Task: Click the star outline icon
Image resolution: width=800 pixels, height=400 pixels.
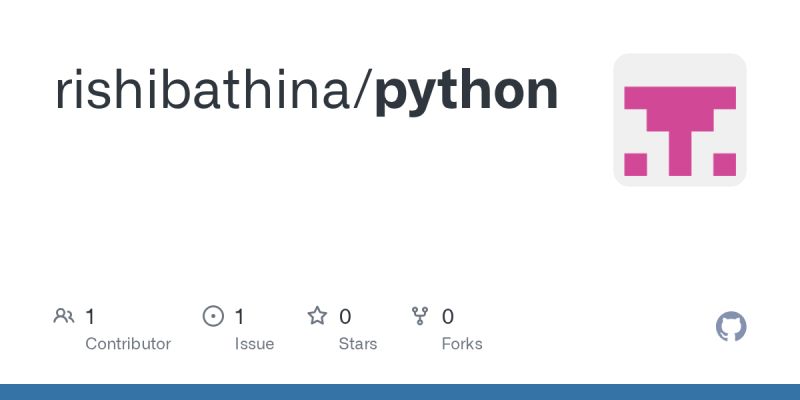Action: (317, 316)
